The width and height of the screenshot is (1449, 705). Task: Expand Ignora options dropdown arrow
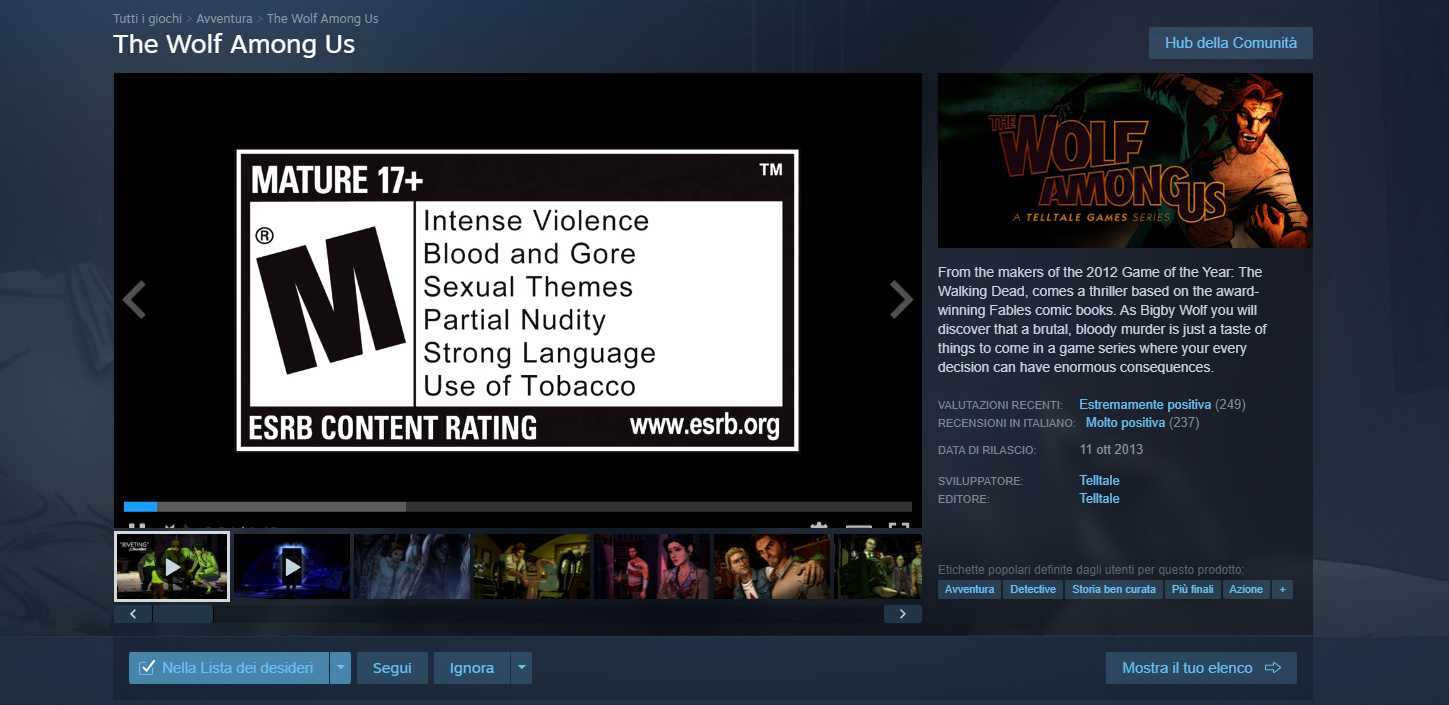pyautogui.click(x=521, y=668)
